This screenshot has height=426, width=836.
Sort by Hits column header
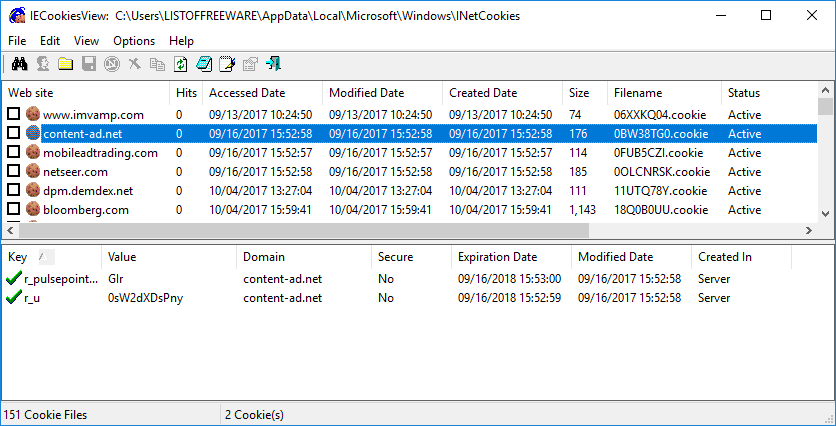click(x=186, y=93)
